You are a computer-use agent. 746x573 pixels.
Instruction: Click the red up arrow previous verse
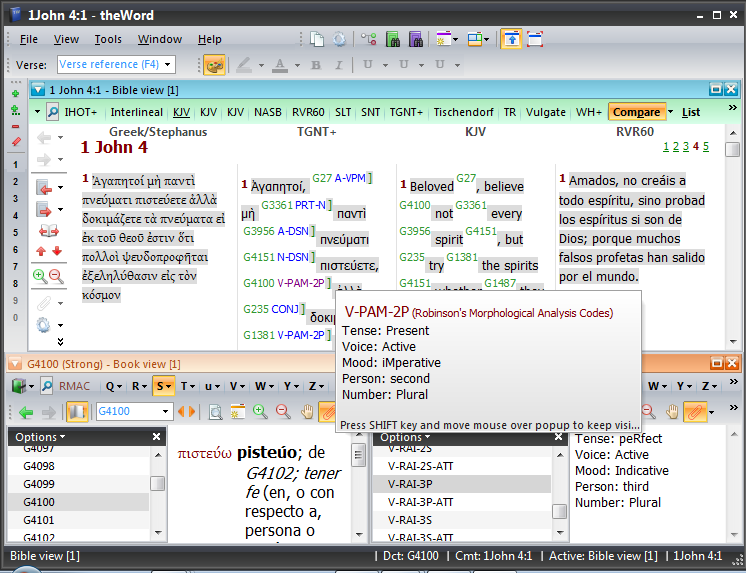click(x=41, y=251)
